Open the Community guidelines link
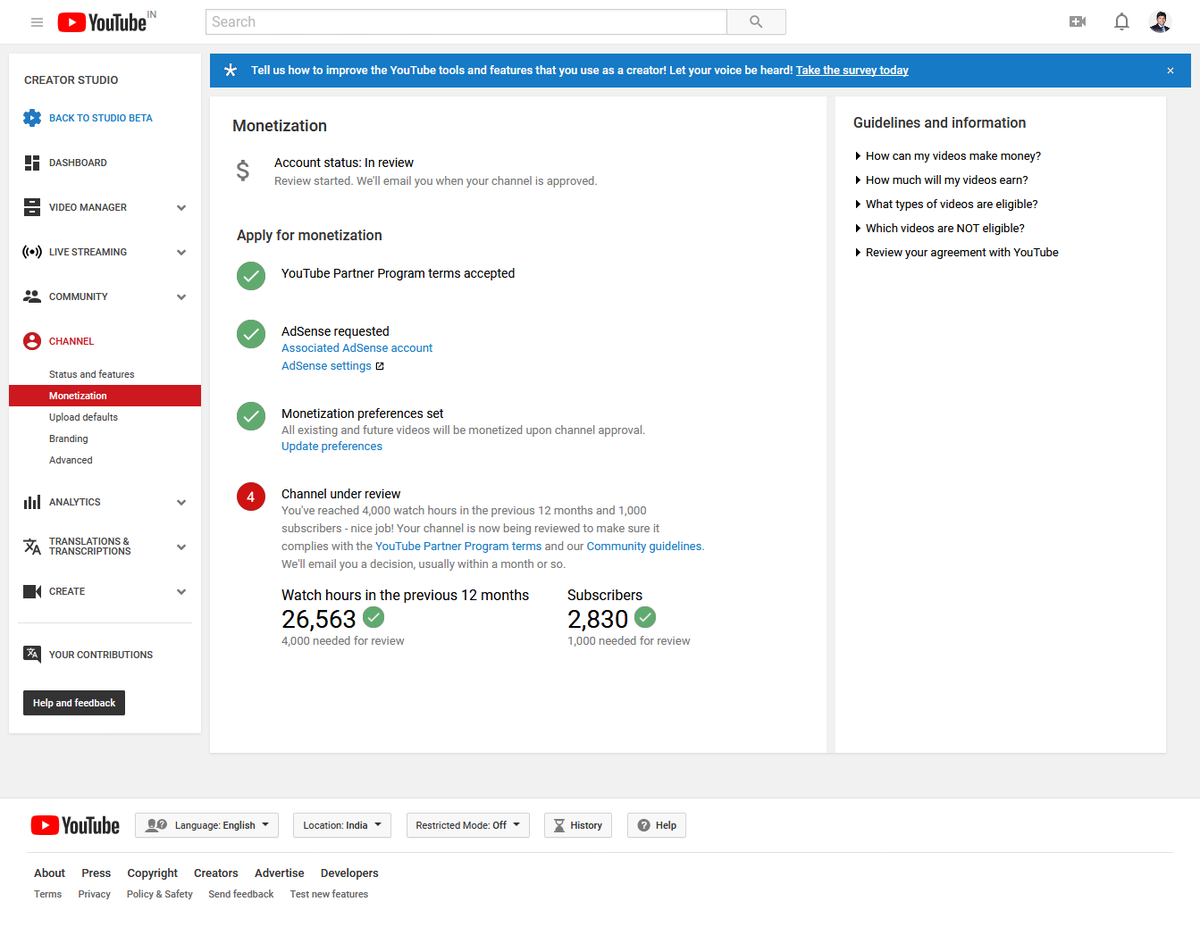Viewport: 1200px width, 927px height. [x=644, y=546]
